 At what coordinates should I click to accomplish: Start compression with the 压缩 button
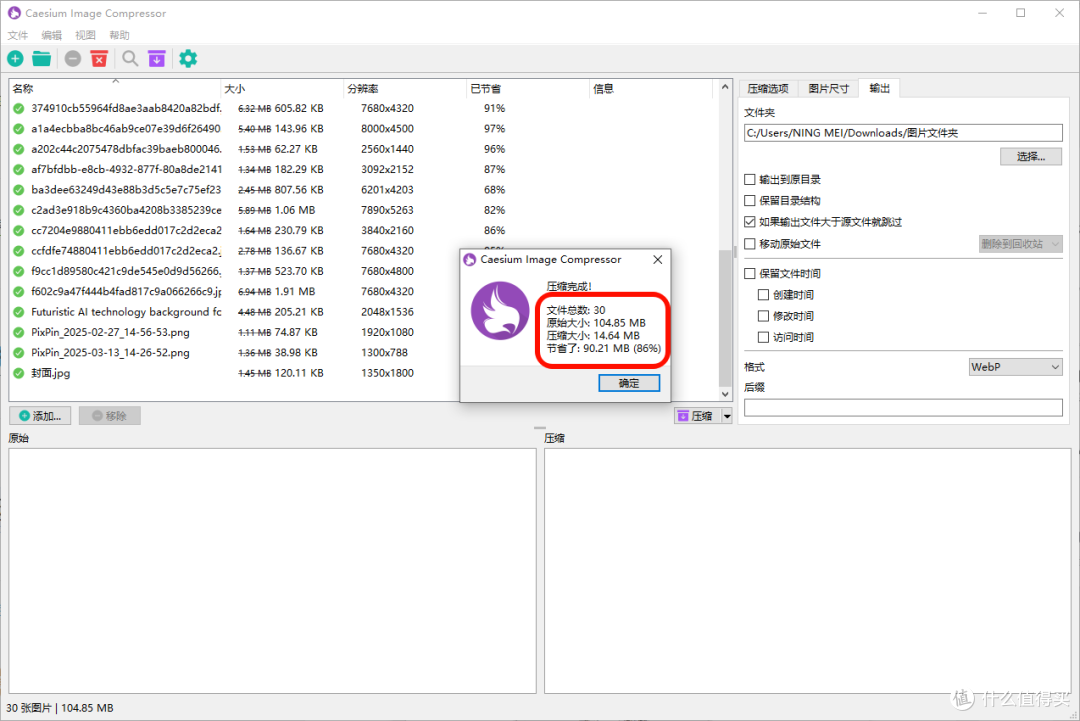[x=697, y=416]
